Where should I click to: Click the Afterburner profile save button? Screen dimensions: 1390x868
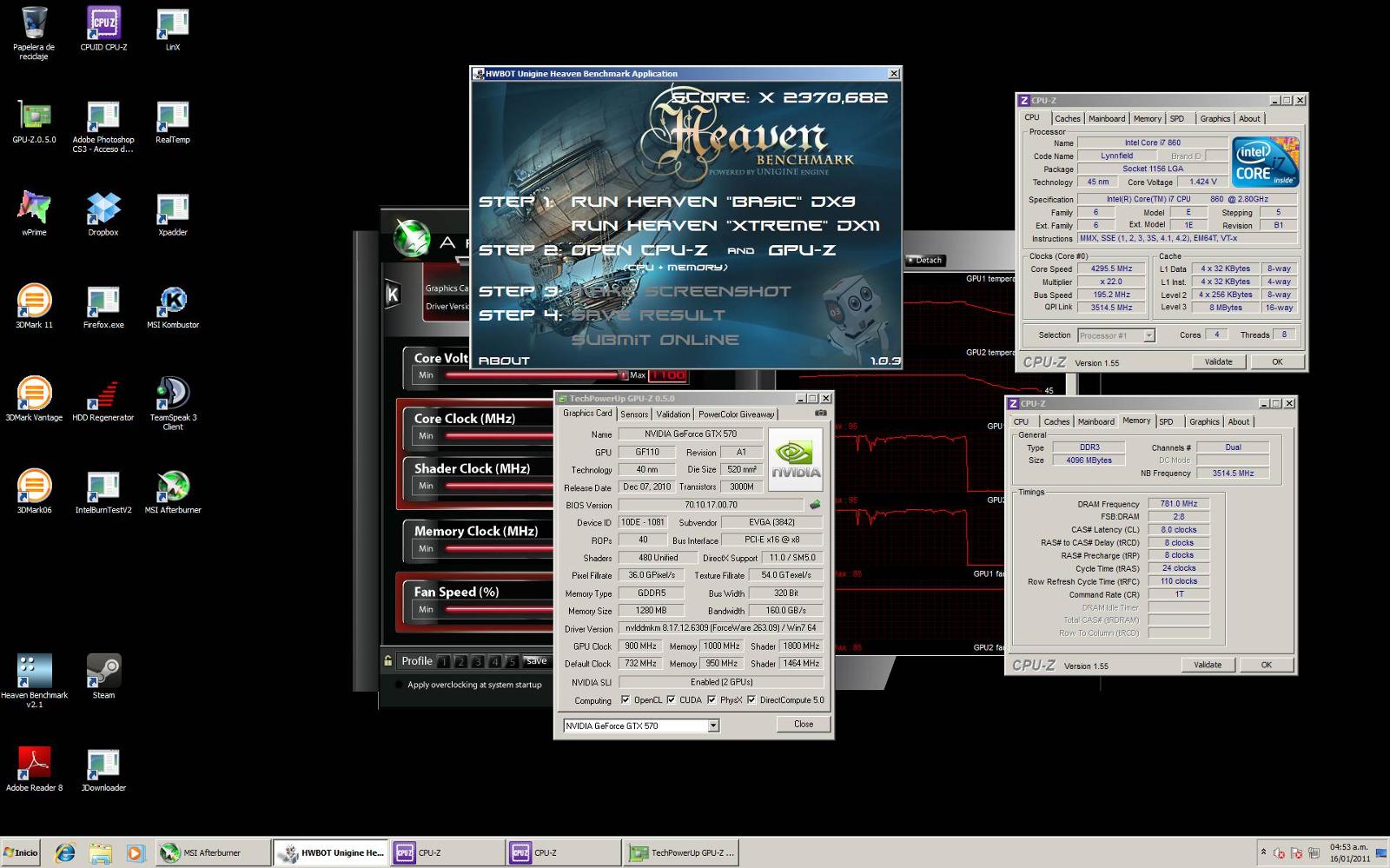(x=537, y=661)
